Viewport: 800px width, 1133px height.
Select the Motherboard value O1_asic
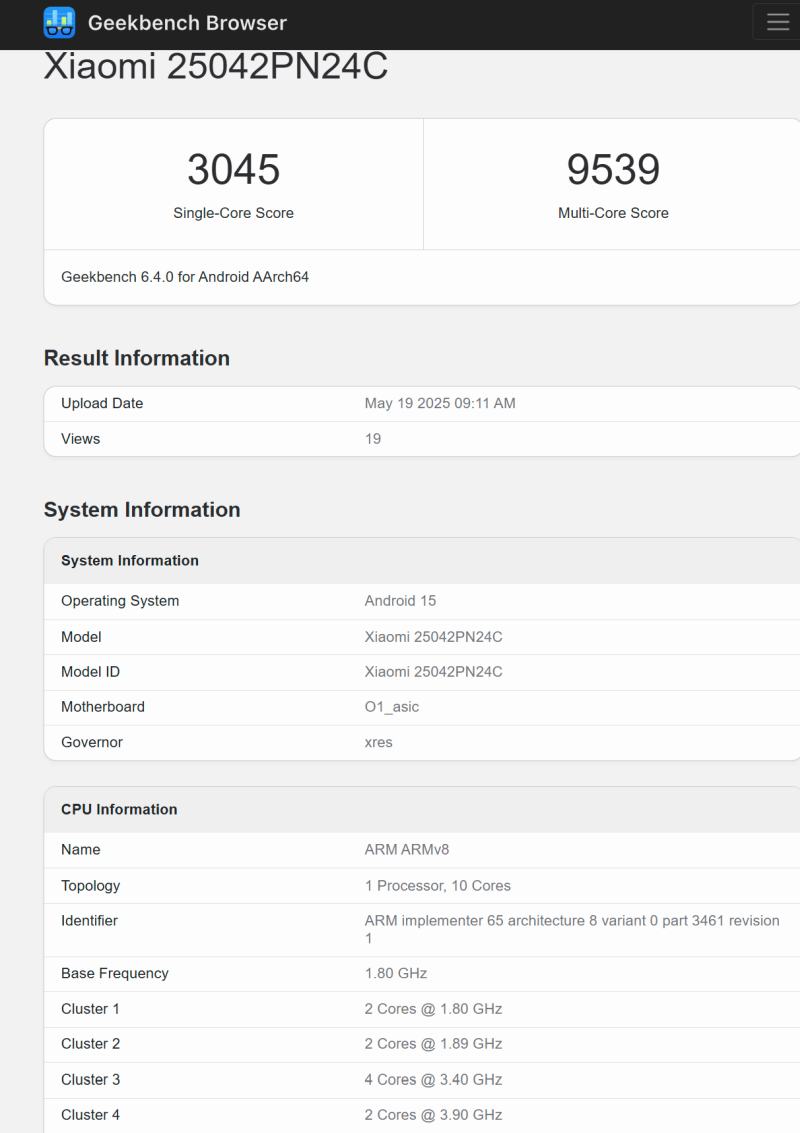pyautogui.click(x=392, y=707)
